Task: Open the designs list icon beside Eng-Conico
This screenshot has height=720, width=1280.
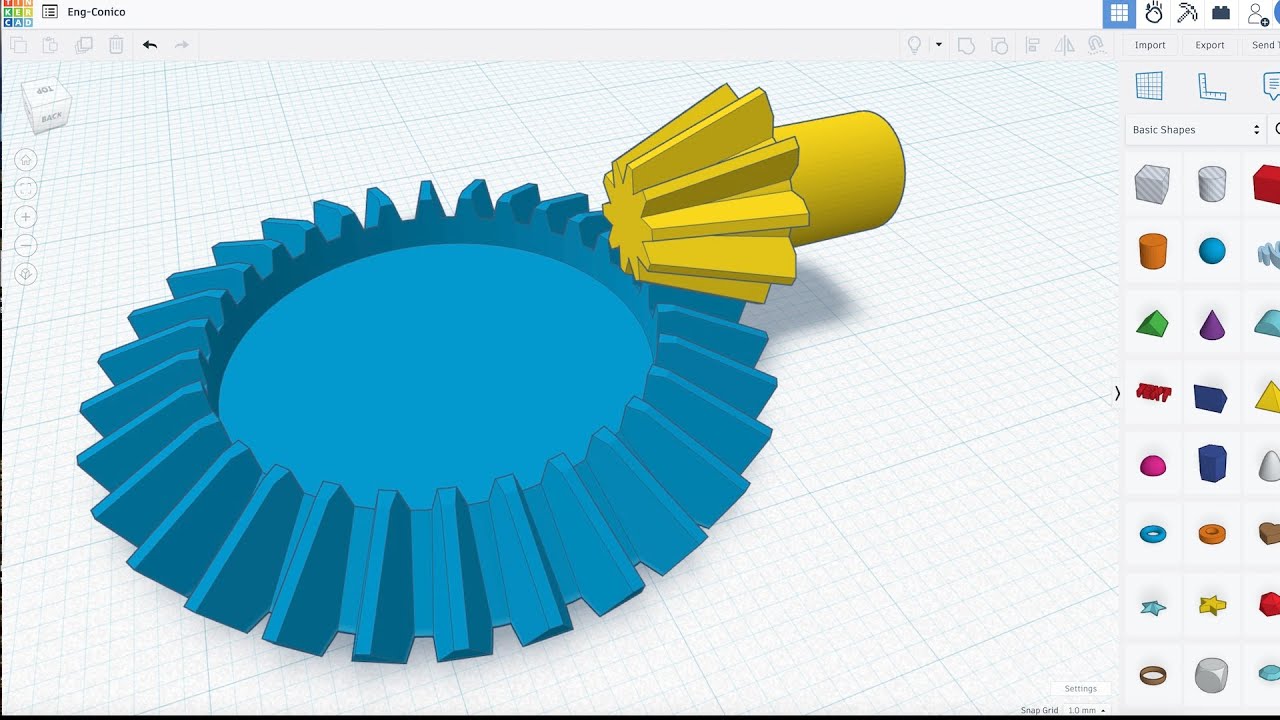Action: [50, 13]
